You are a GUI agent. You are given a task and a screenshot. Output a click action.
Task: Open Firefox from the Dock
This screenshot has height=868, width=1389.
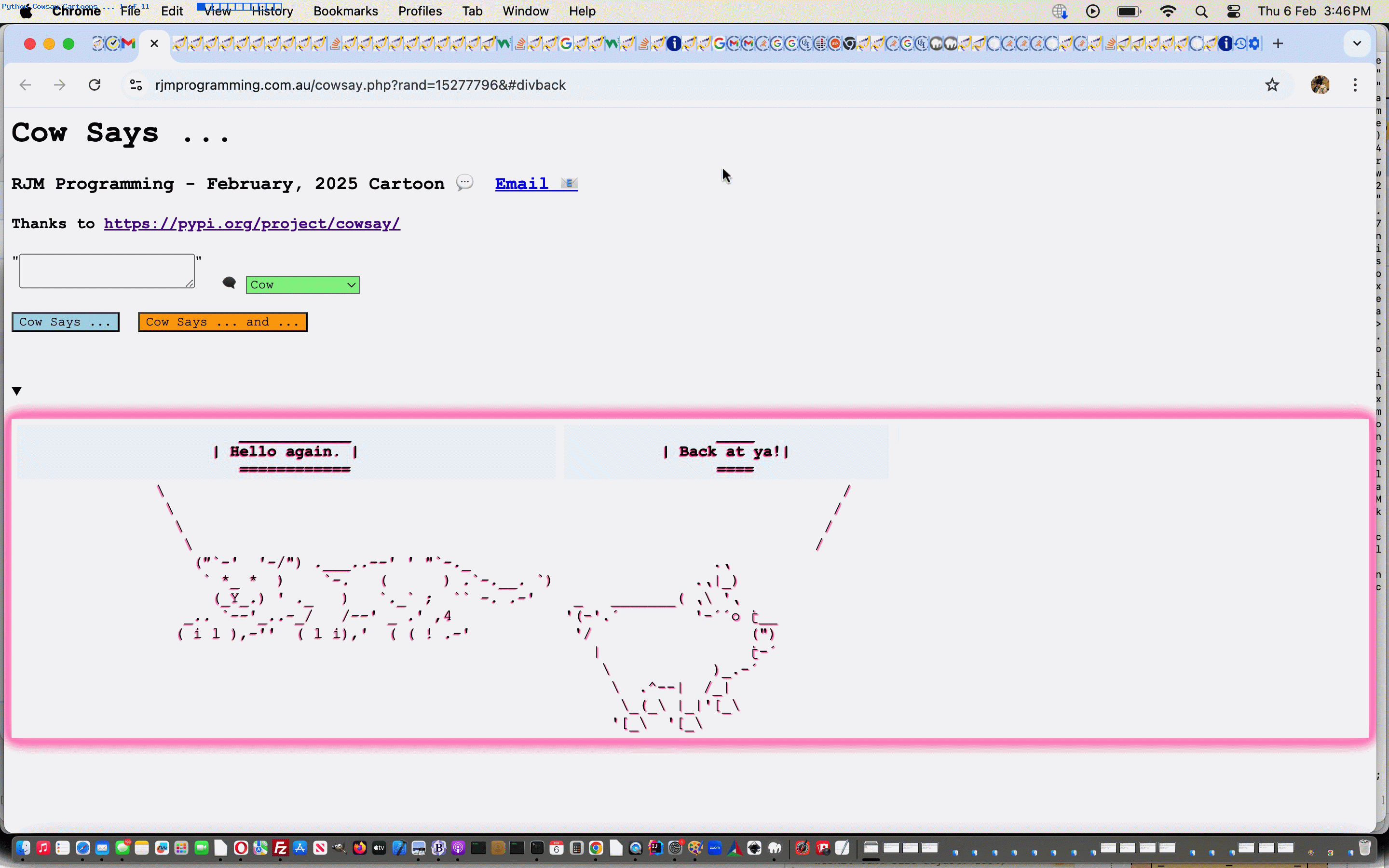[359, 848]
